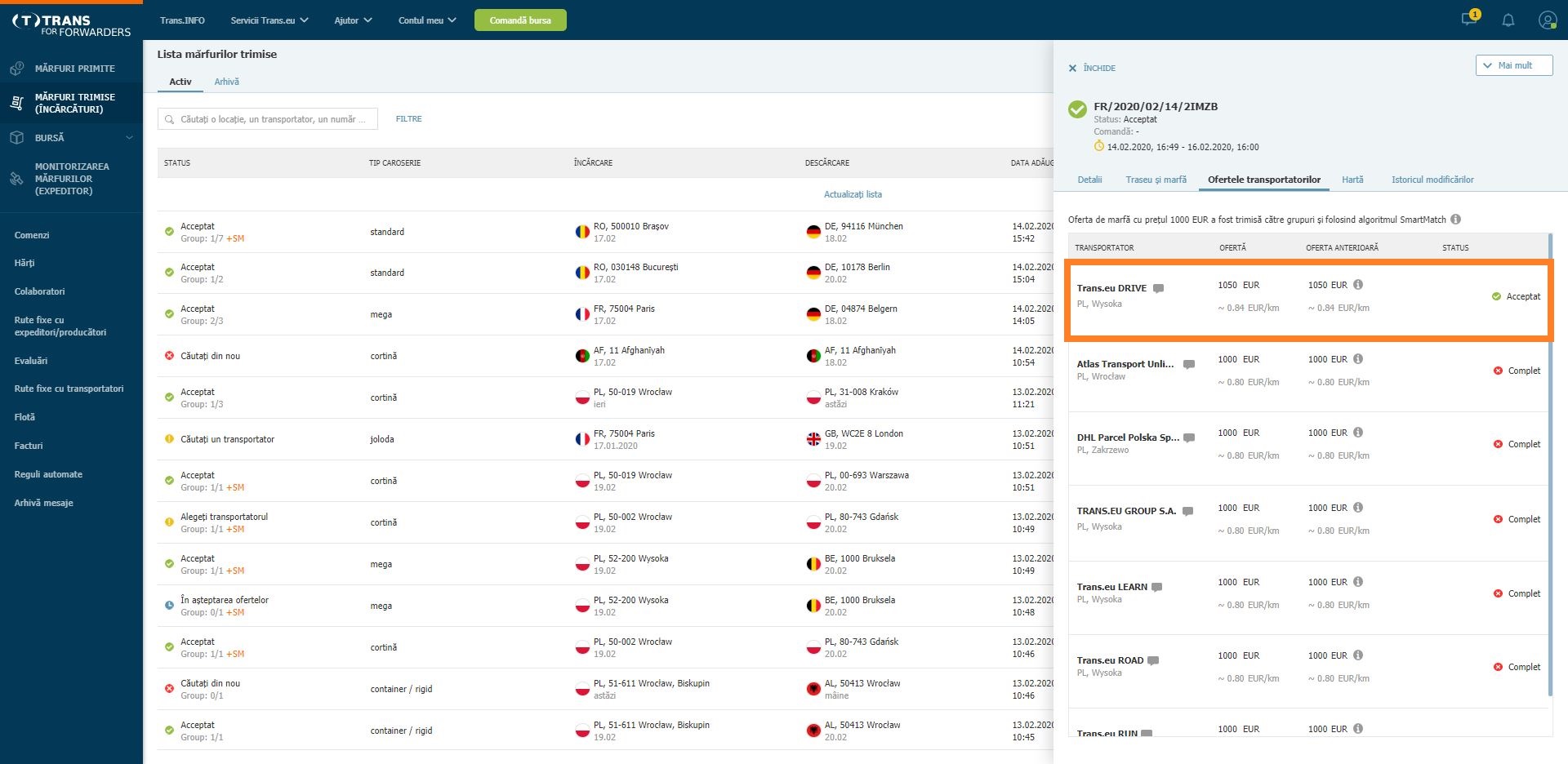Expand the Bursă sidebar section
The image size is (1568, 764).
[x=71, y=138]
